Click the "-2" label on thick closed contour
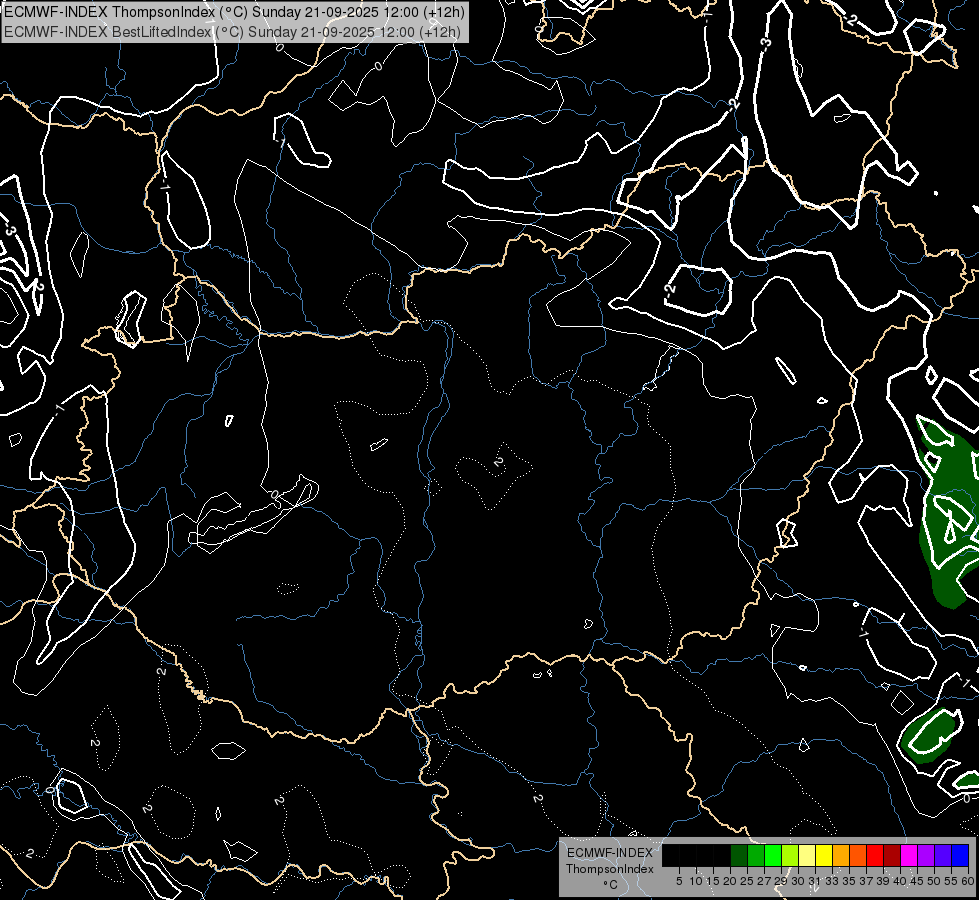The height and width of the screenshot is (900, 979). pyautogui.click(x=670, y=289)
